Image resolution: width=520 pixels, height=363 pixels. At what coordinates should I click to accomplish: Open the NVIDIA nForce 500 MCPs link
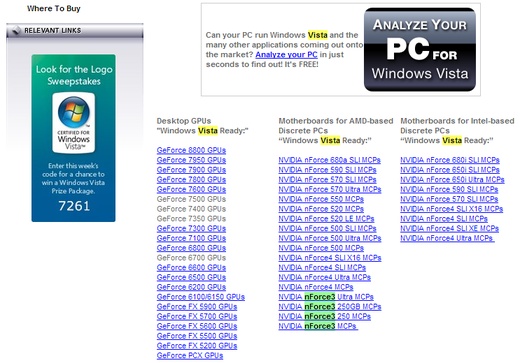pyautogui.click(x=321, y=248)
